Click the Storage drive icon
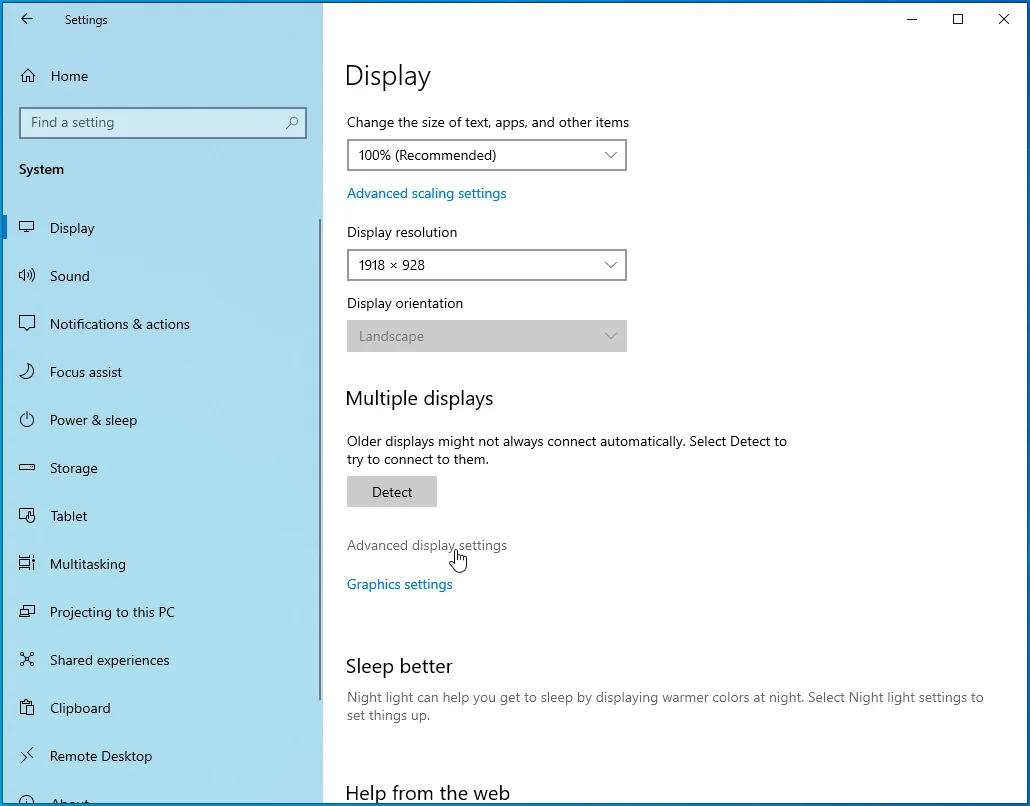 27,468
